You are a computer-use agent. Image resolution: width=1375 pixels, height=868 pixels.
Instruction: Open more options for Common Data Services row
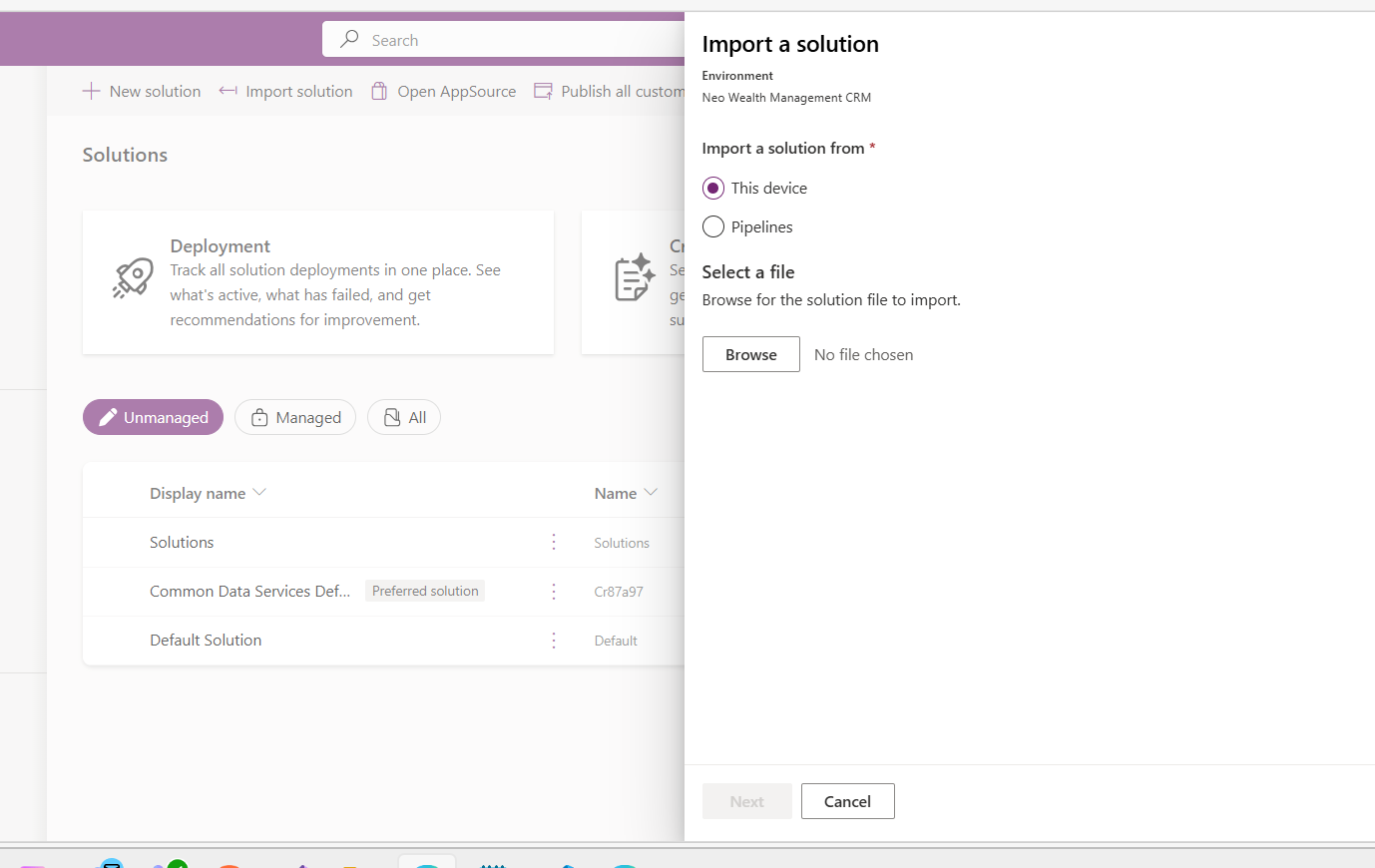(x=554, y=591)
